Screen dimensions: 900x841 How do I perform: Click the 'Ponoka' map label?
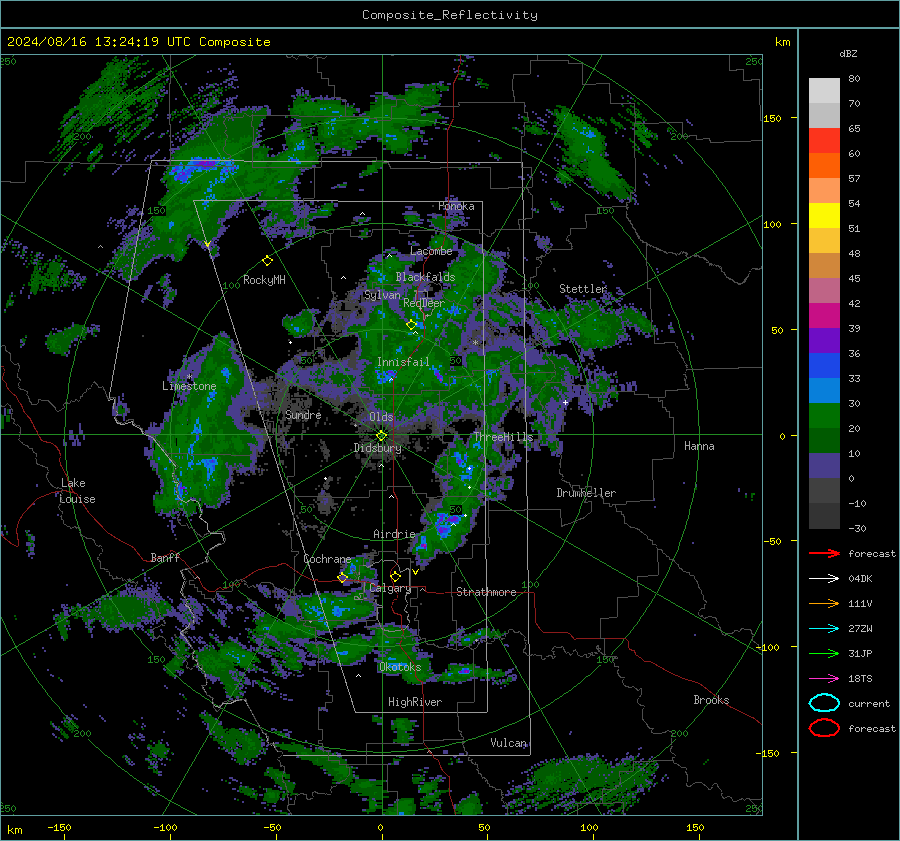[x=456, y=206]
